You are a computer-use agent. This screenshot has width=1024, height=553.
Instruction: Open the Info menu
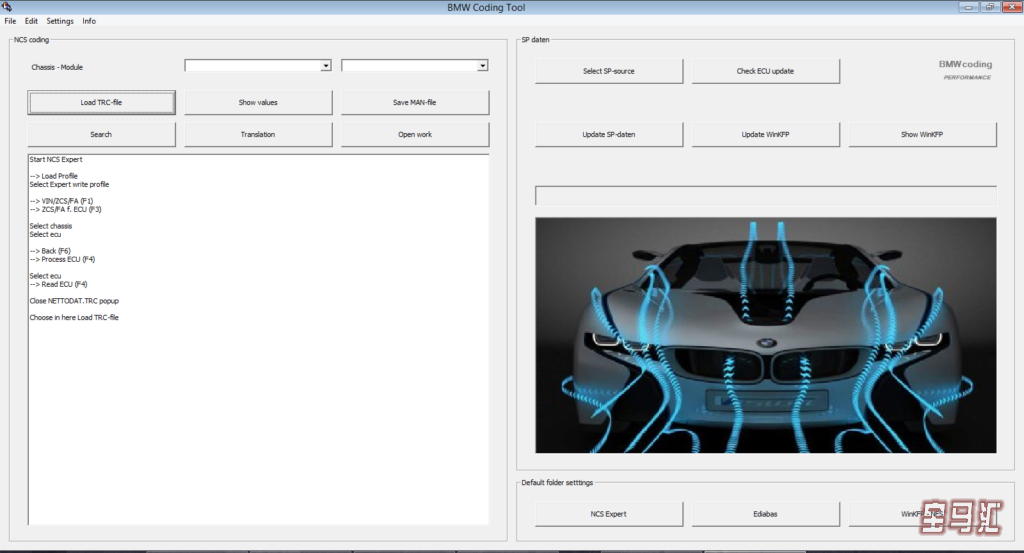point(89,21)
